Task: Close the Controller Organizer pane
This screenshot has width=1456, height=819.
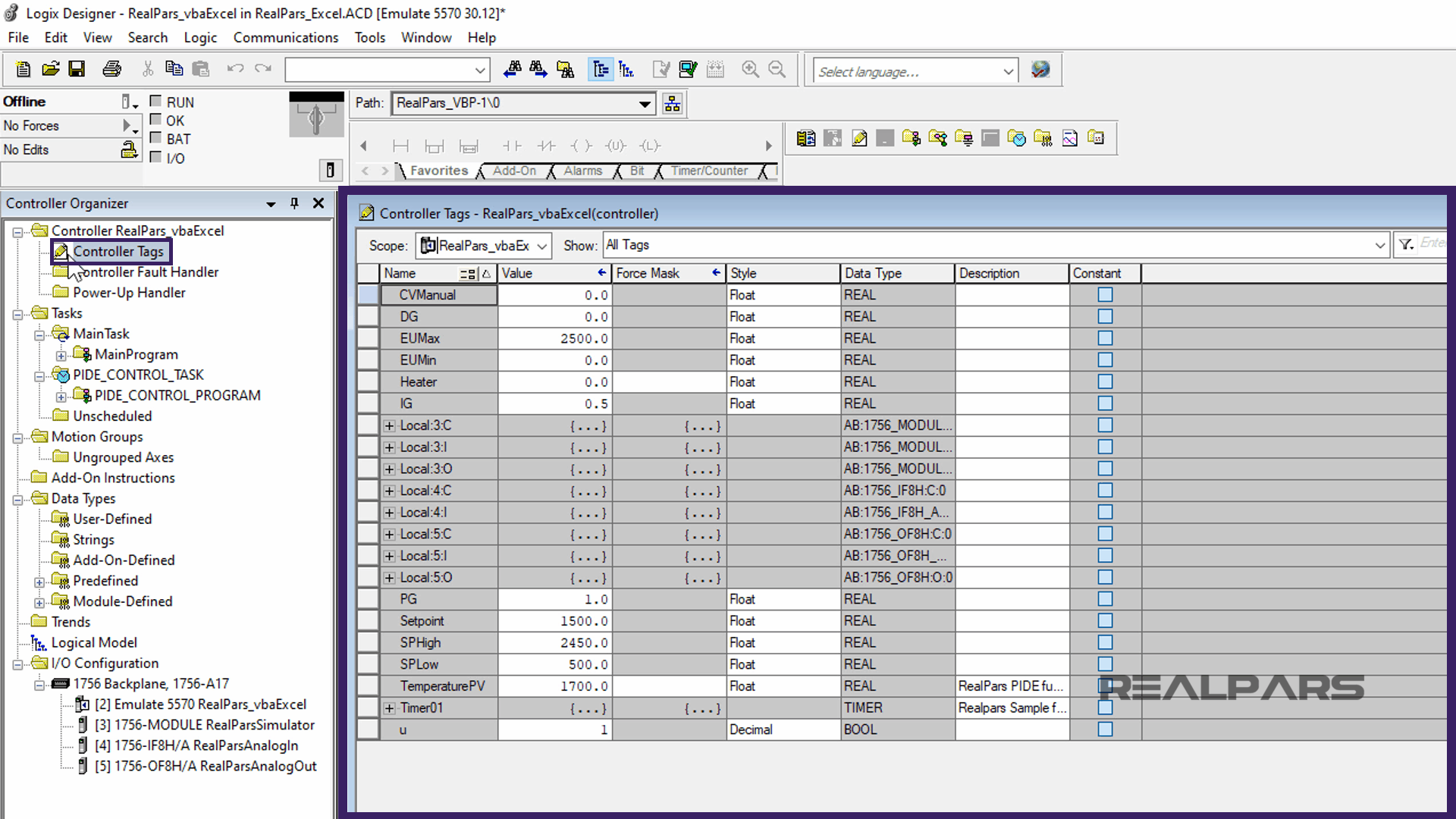Action: pos(318,203)
